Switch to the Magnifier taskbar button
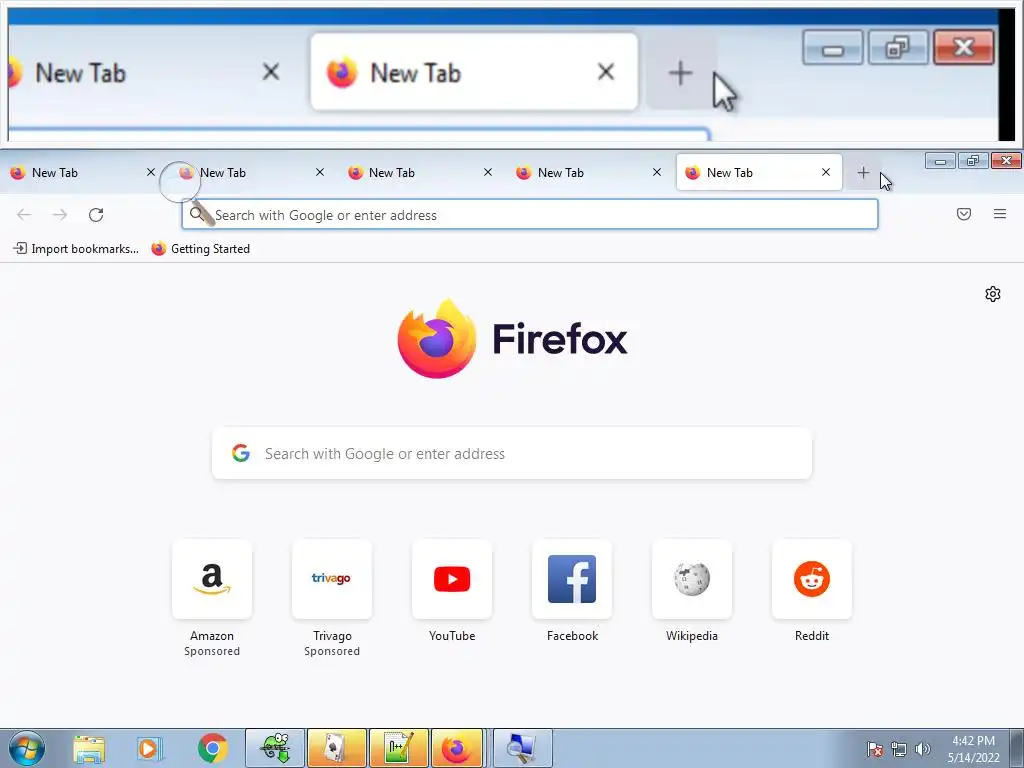This screenshot has height=768, width=1024. pyautogui.click(x=522, y=748)
